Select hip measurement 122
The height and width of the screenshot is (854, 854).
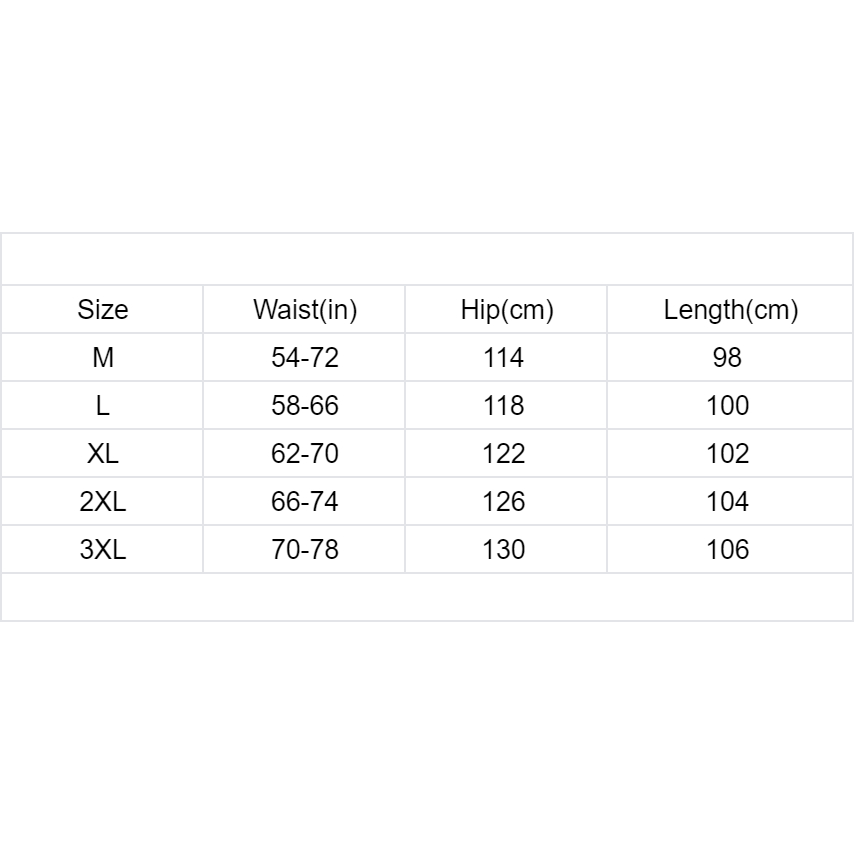pyautogui.click(x=503, y=454)
